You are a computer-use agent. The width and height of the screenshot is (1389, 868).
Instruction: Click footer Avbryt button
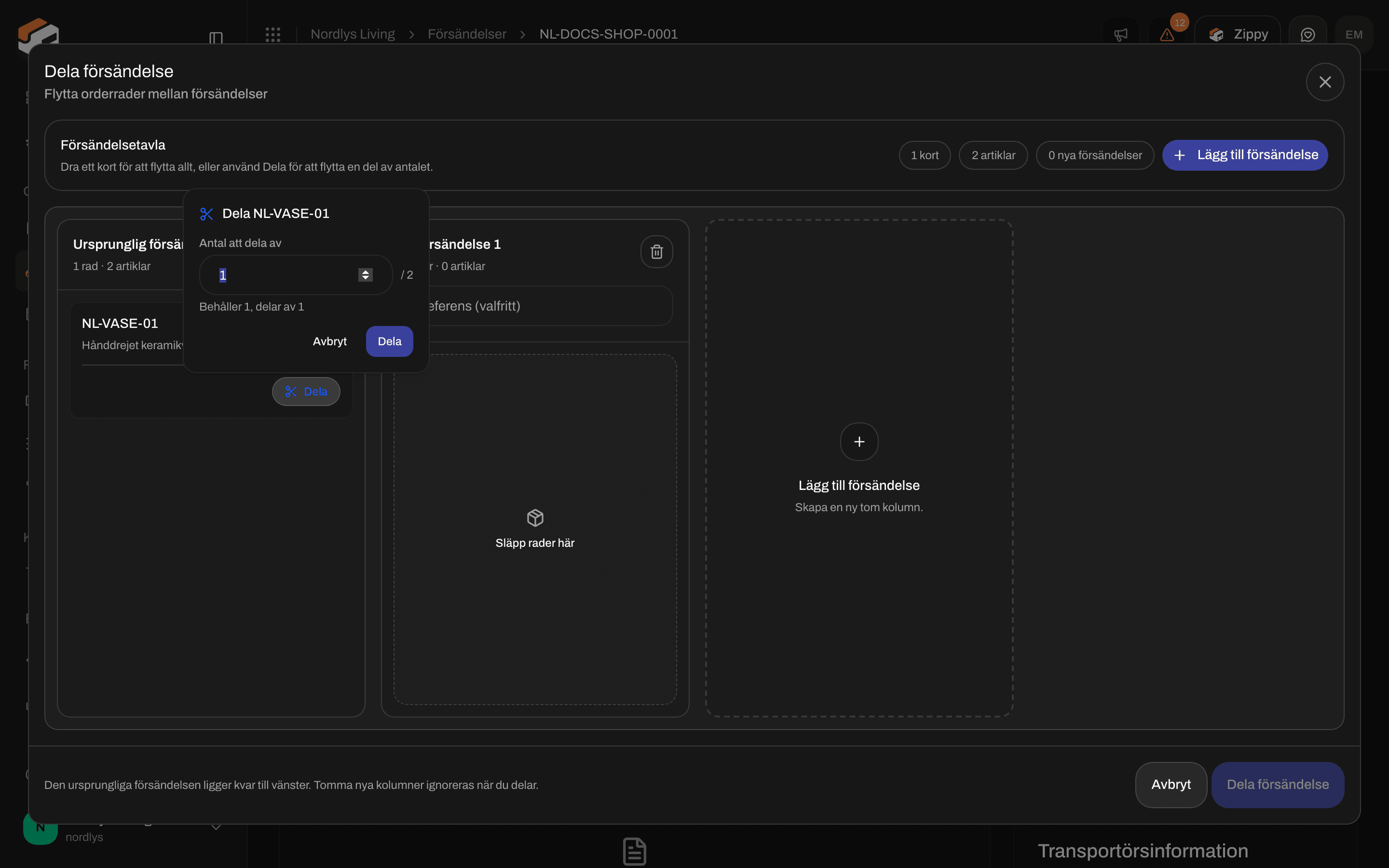1171,785
